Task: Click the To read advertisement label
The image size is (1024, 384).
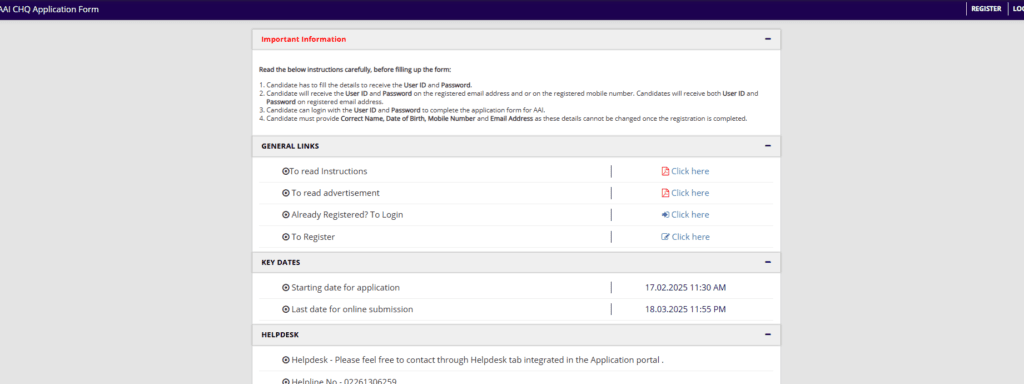Action: pos(336,193)
